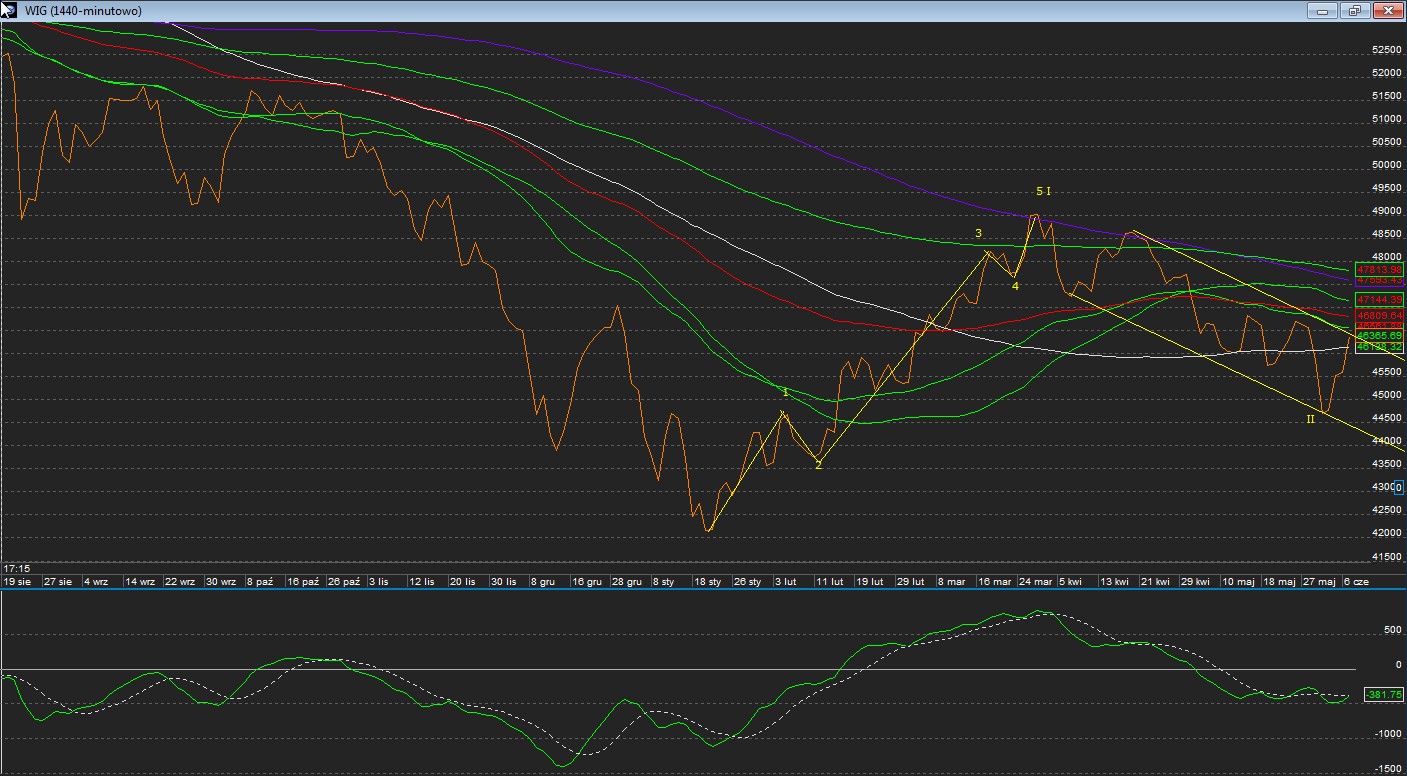The height and width of the screenshot is (776, 1407).
Task: Select the '12 lis' date label
Action: [422, 581]
